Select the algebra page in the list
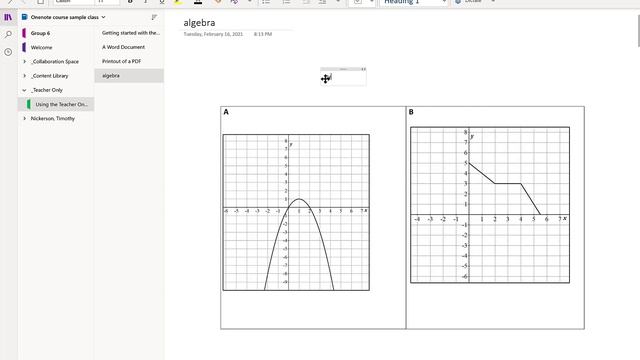Screen dimensions: 640x360 (x=129, y=76)
